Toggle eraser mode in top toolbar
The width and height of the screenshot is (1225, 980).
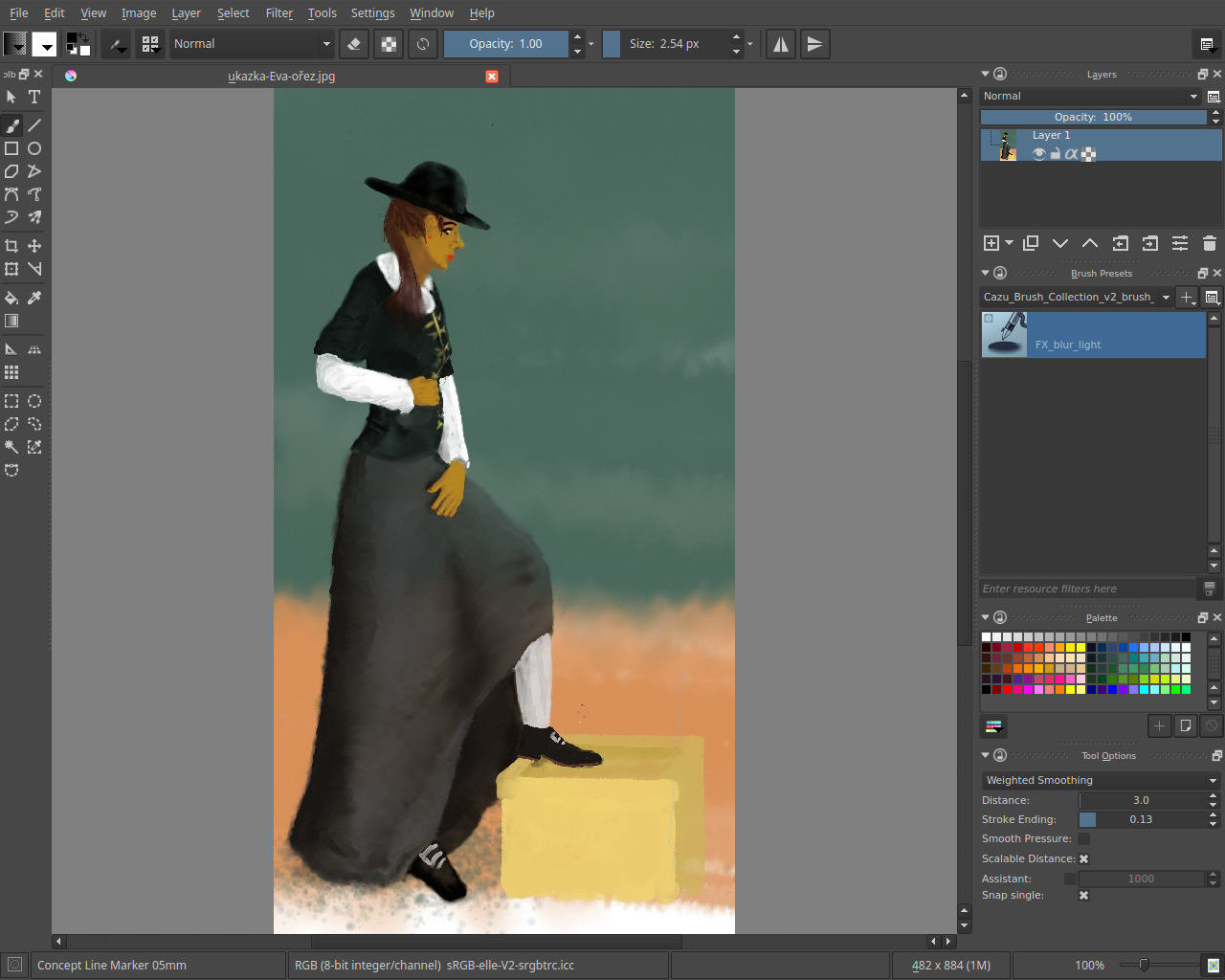click(354, 44)
